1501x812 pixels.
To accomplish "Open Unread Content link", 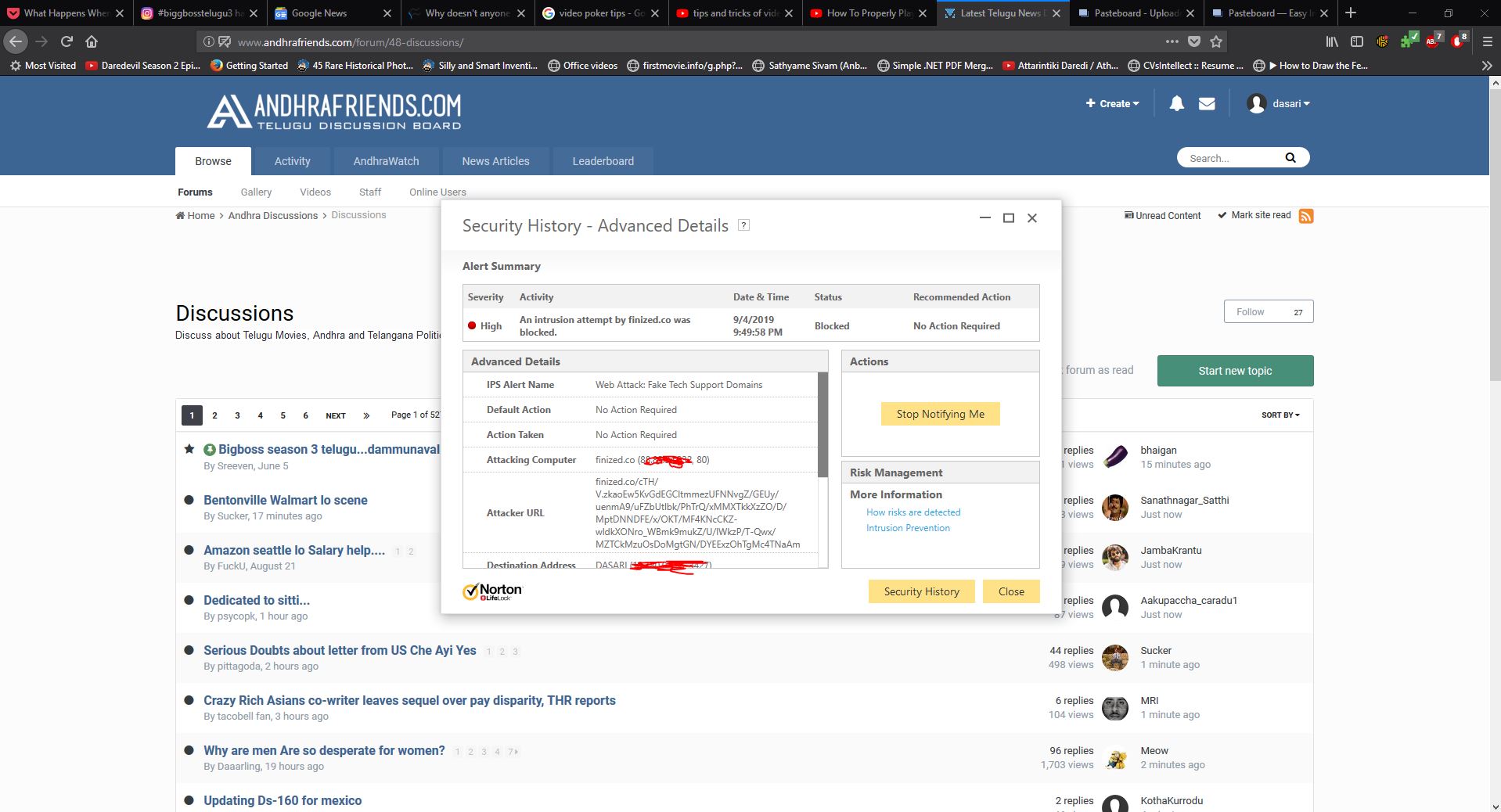I will (x=1162, y=216).
